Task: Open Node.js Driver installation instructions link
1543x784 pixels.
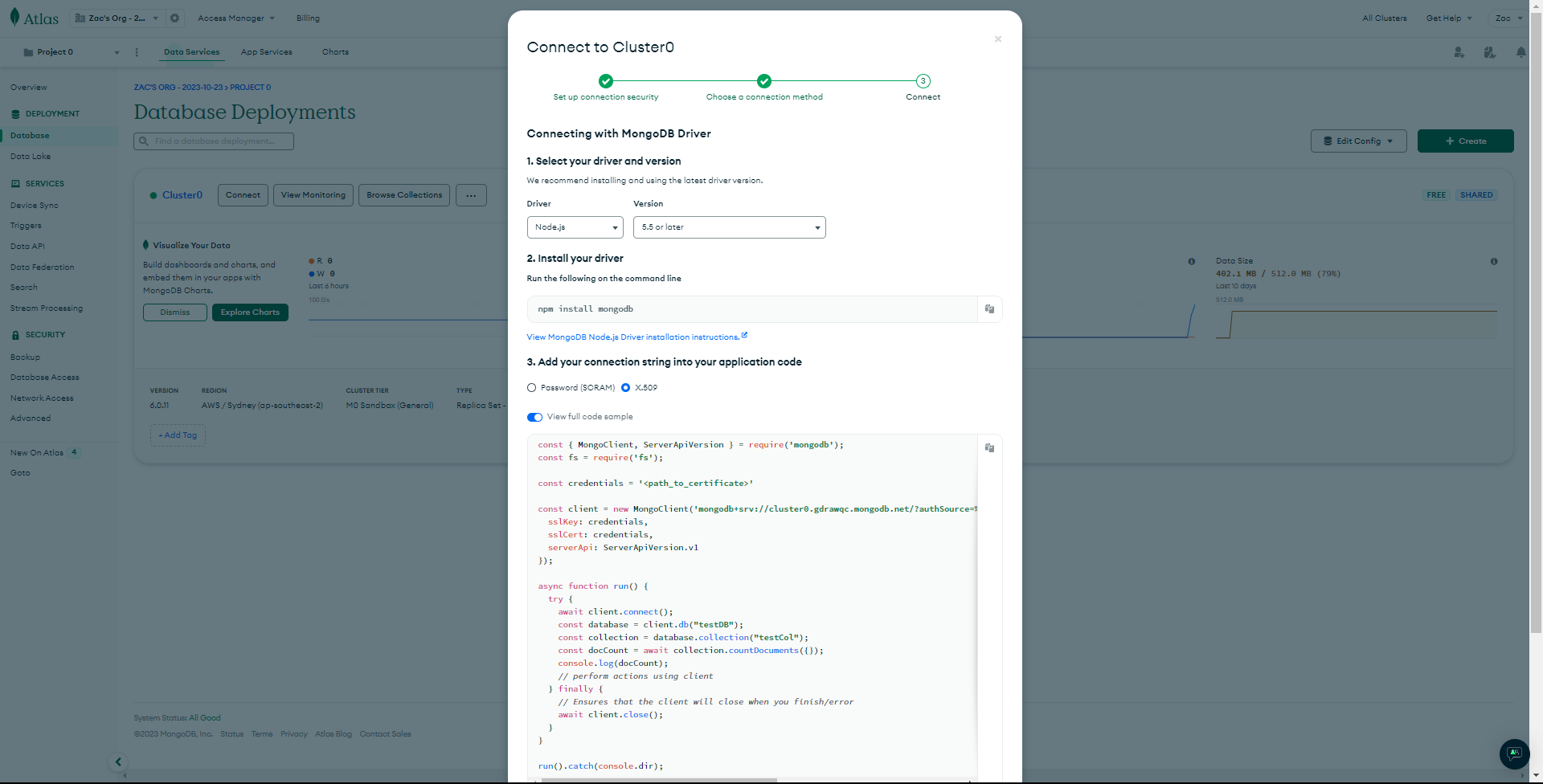Action: tap(633, 337)
